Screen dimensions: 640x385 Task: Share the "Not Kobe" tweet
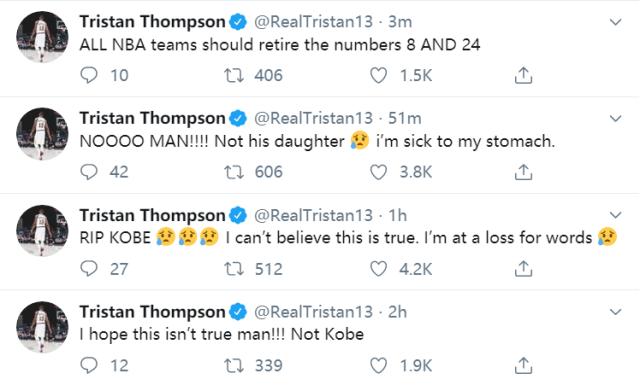523,365
